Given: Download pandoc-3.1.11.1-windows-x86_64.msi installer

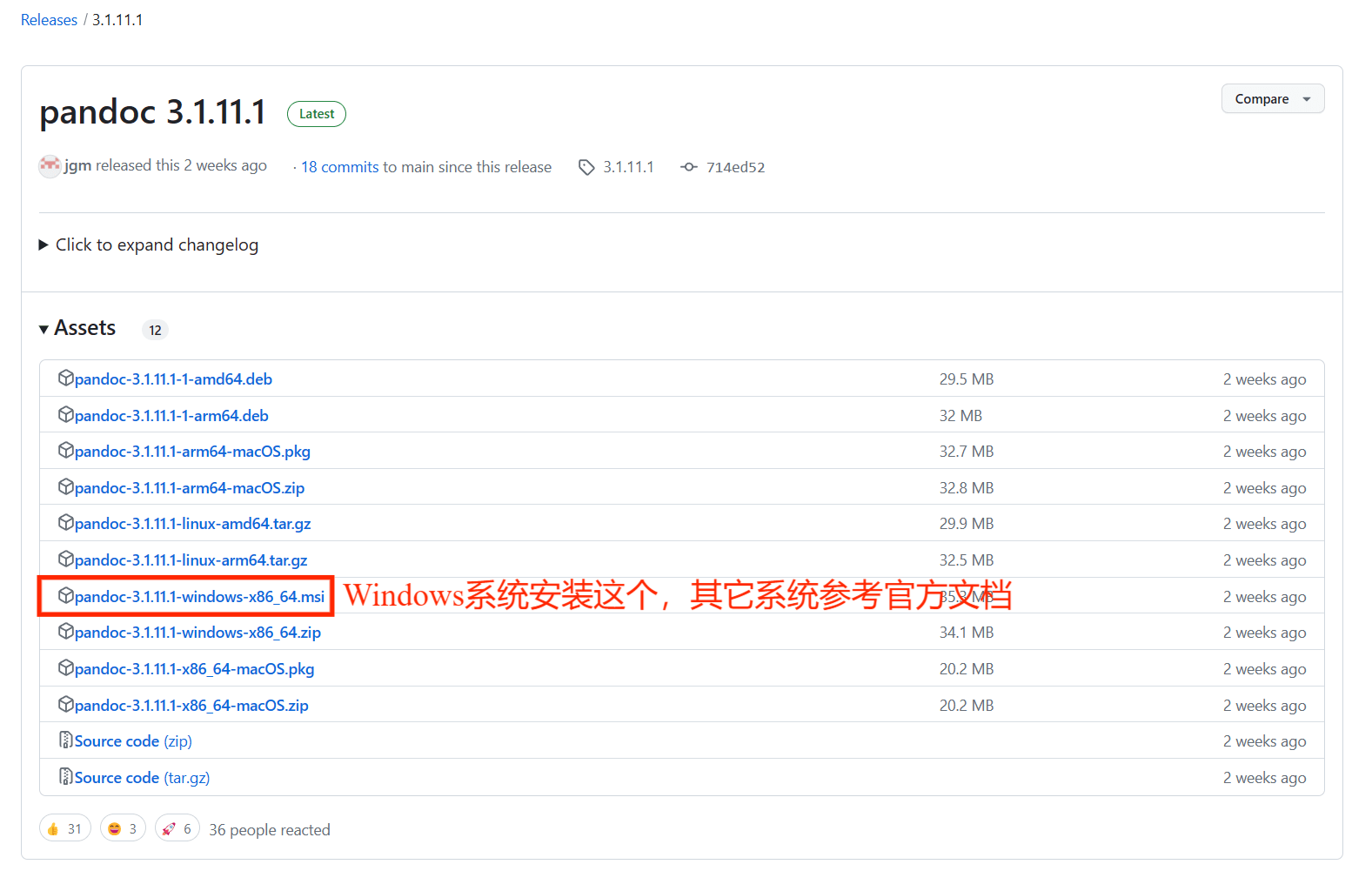Looking at the screenshot, I should pyautogui.click(x=199, y=597).
